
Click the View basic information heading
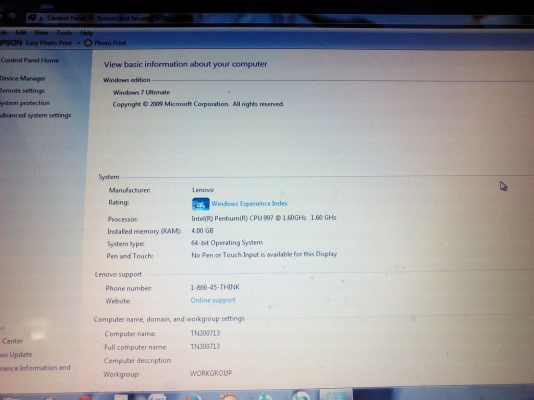pyautogui.click(x=185, y=64)
